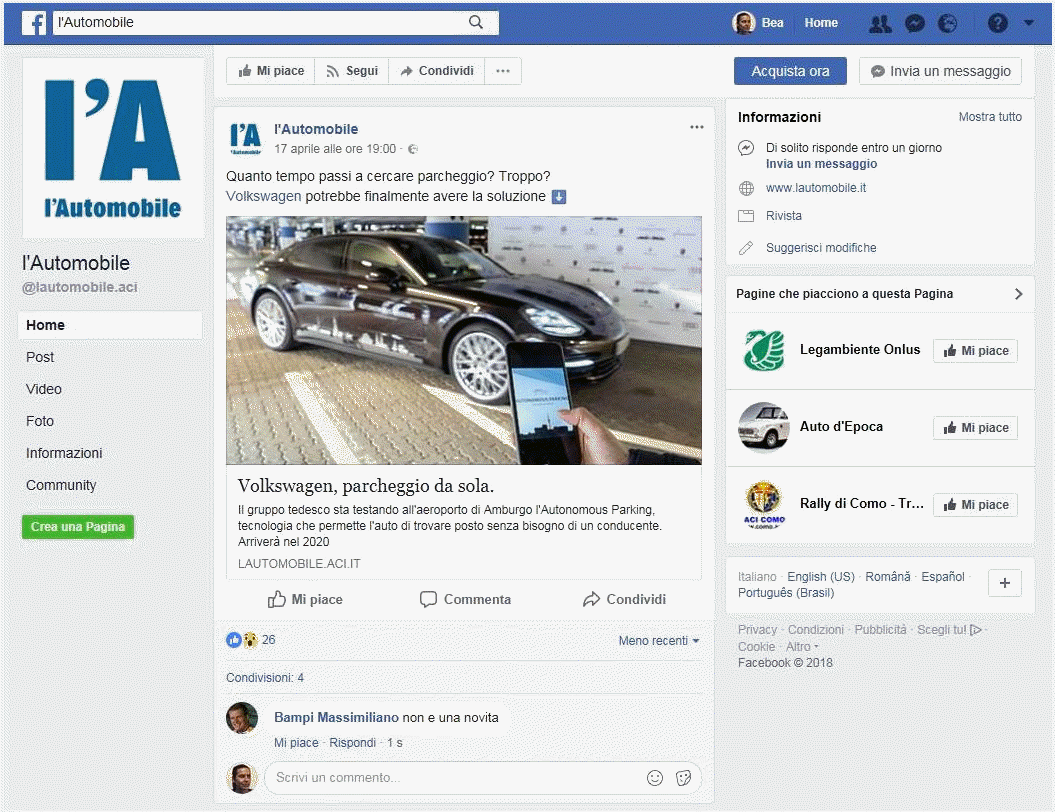Like Rally di Como page

975,505
